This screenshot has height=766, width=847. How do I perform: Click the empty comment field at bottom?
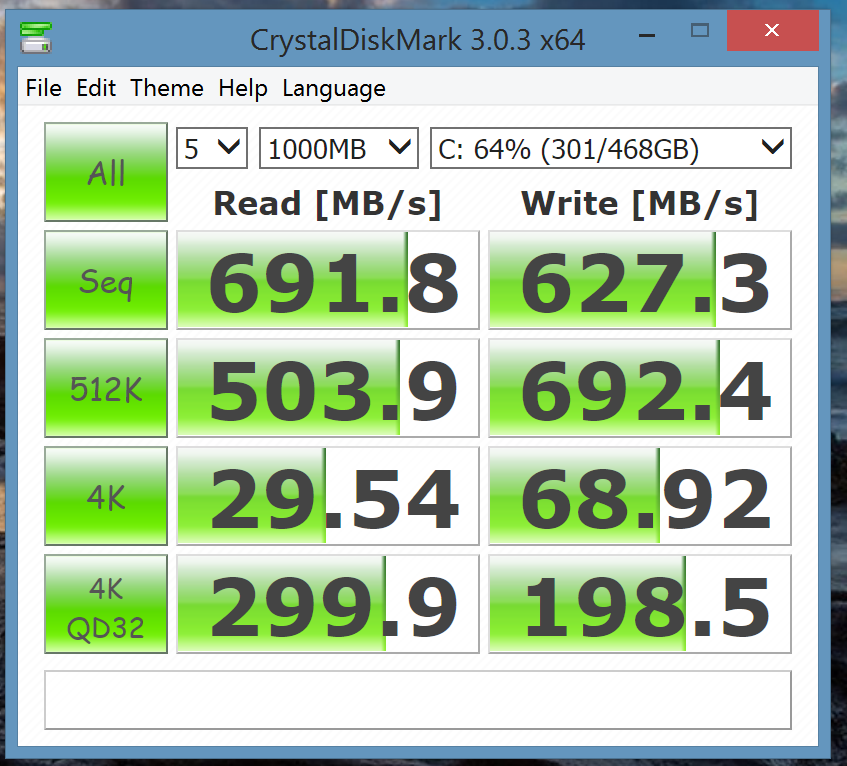(418, 700)
